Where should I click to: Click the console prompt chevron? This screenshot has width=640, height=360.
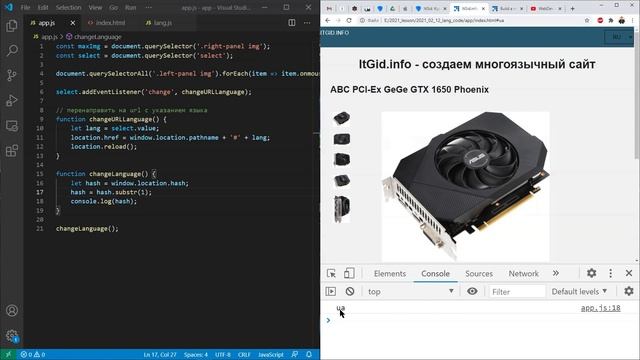(328, 320)
